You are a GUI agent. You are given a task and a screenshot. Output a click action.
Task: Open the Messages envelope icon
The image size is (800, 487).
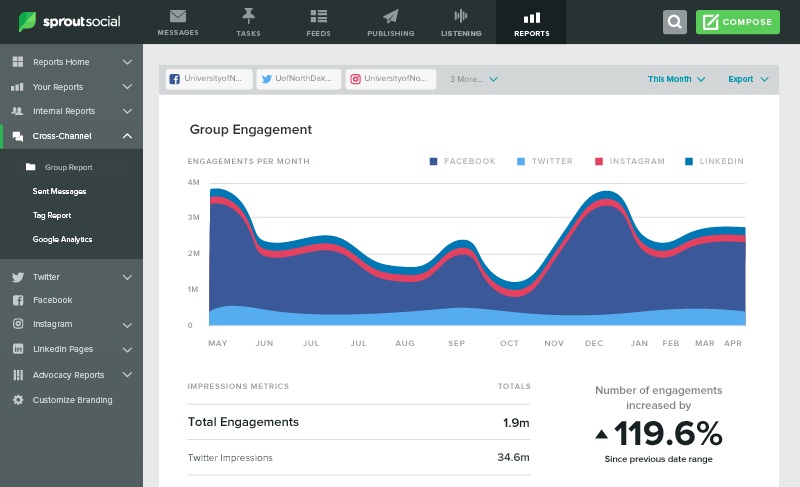click(x=178, y=16)
